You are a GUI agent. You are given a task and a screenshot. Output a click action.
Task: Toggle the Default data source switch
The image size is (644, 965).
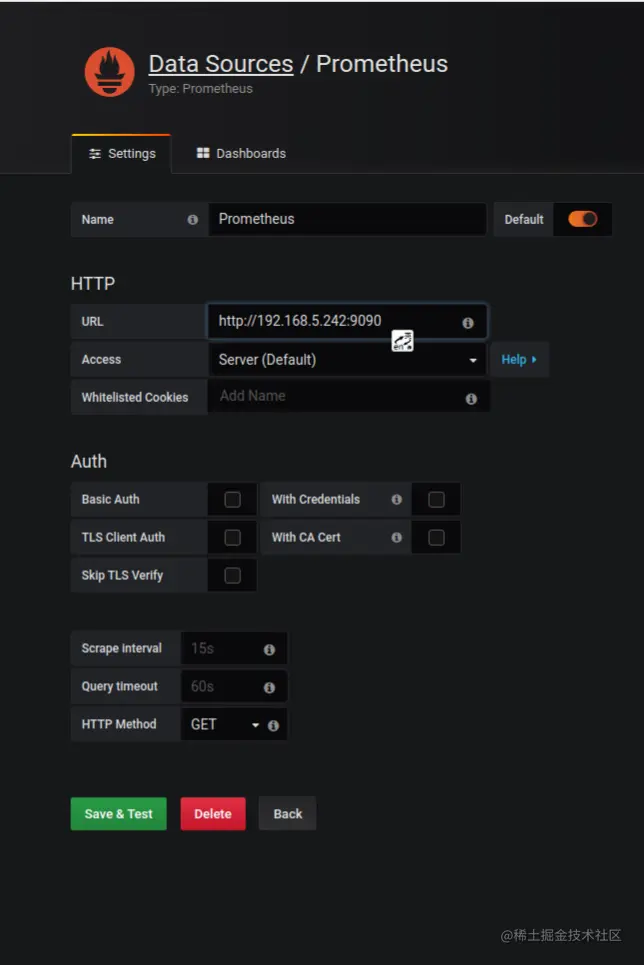582,219
